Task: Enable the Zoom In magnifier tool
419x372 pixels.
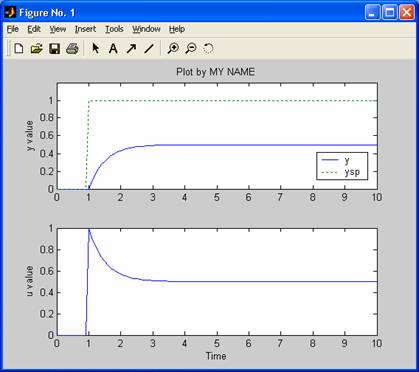Action: [173, 49]
